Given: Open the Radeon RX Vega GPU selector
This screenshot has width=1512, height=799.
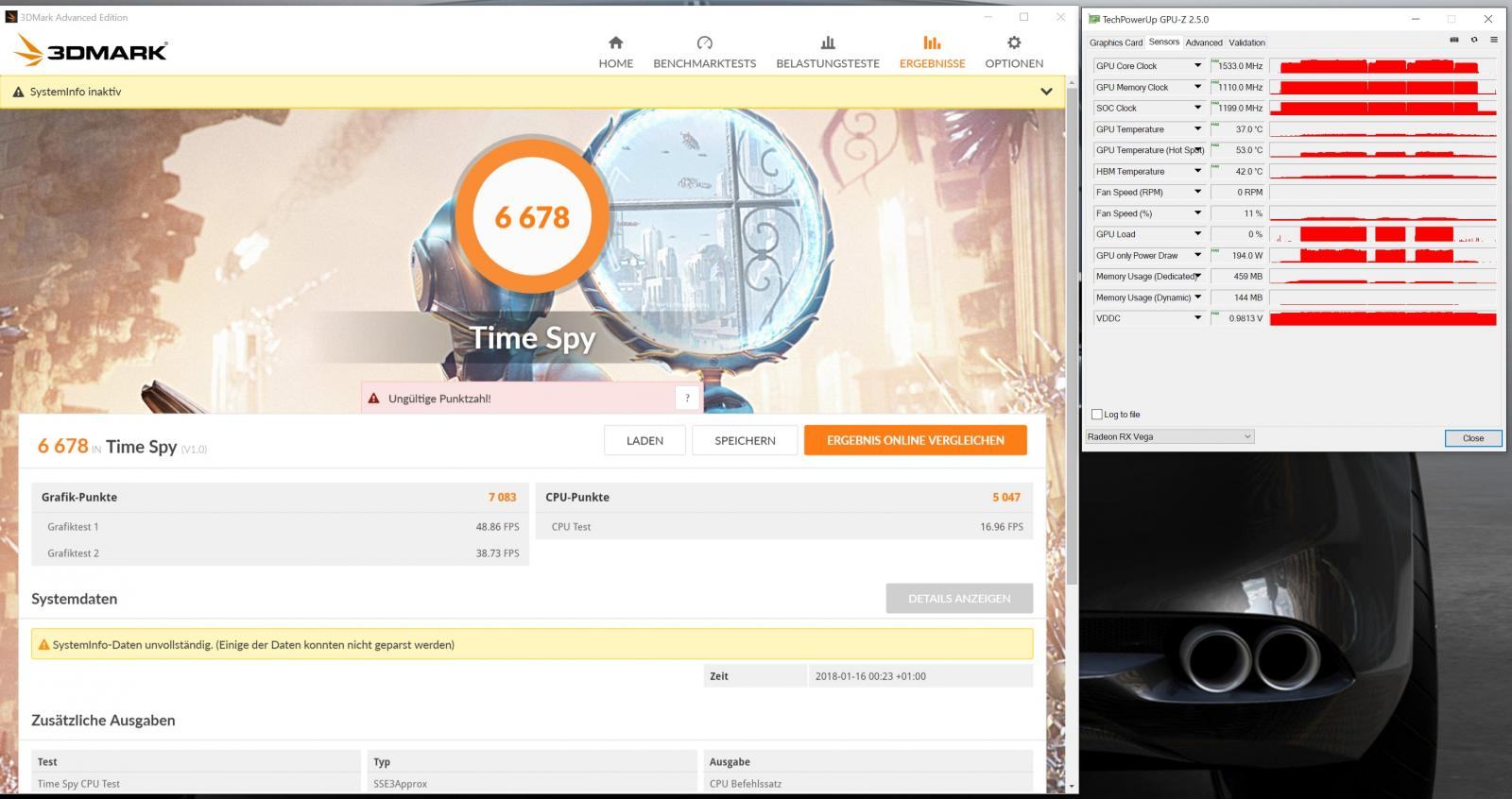Looking at the screenshot, I should 1170,436.
